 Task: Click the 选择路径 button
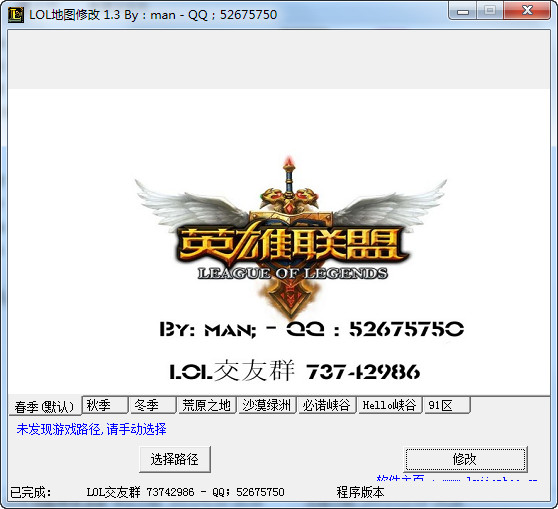pyautogui.click(x=175, y=459)
